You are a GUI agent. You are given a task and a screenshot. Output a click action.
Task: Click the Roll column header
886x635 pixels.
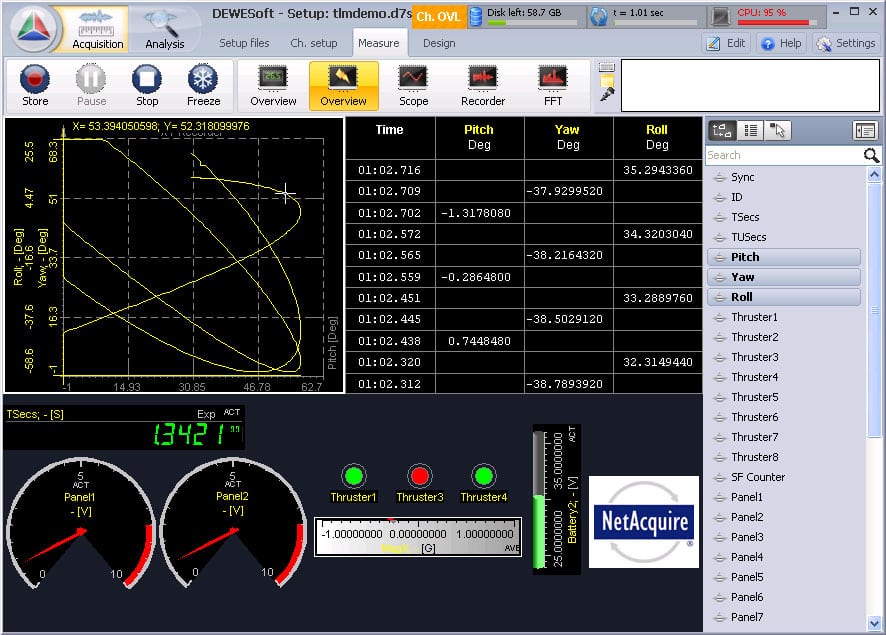657,137
